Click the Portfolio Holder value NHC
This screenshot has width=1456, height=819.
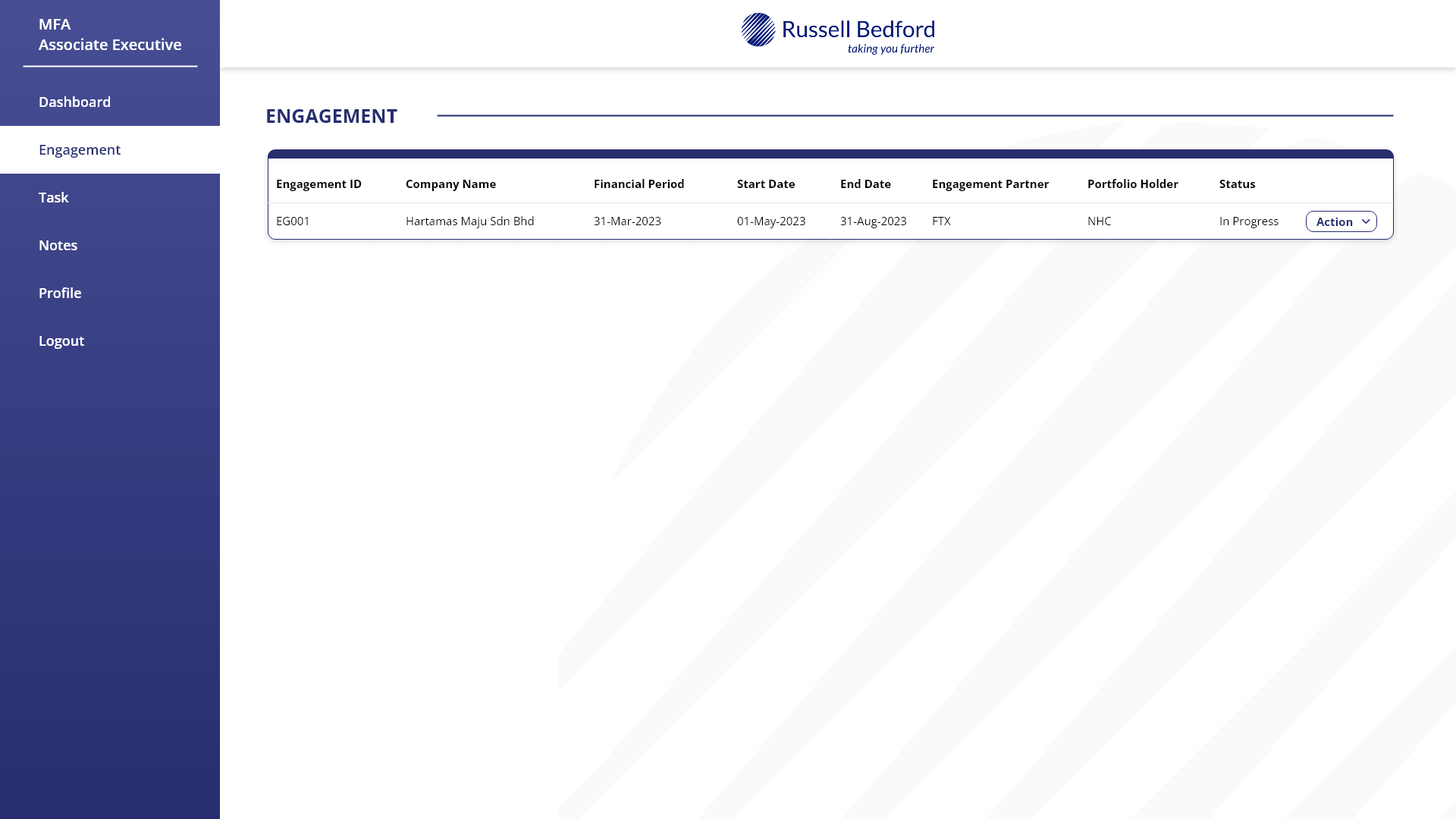pos(1099,221)
